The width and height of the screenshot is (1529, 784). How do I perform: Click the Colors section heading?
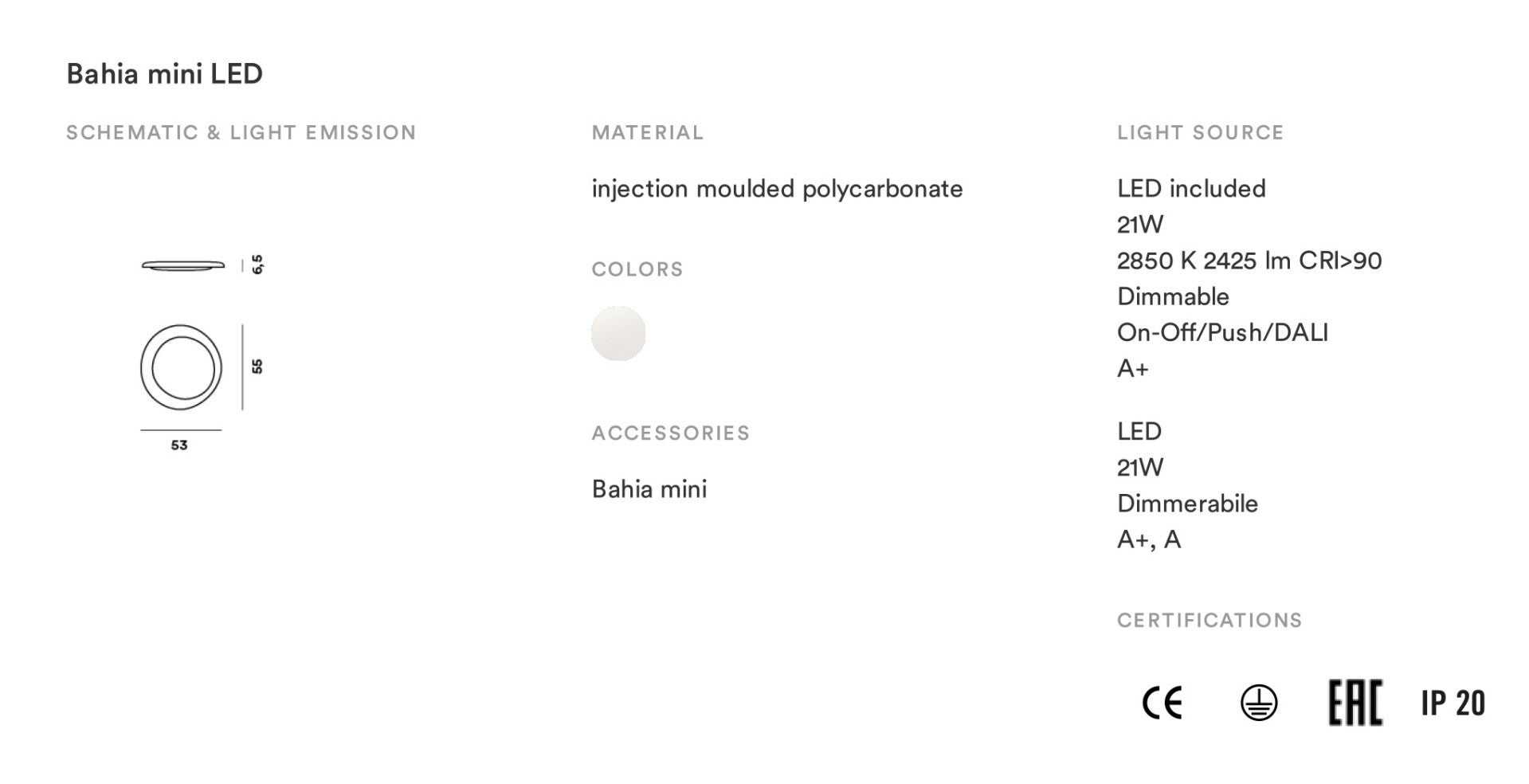[x=637, y=269]
